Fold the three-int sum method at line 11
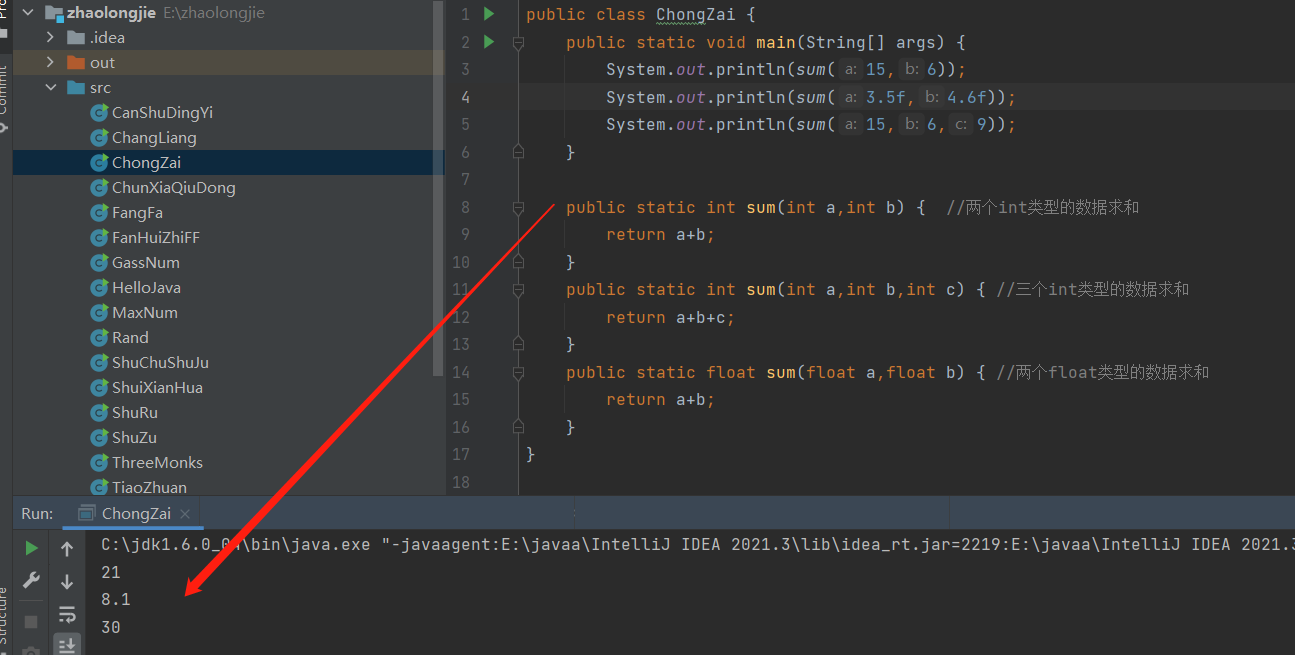The width and height of the screenshot is (1295, 655). (518, 290)
